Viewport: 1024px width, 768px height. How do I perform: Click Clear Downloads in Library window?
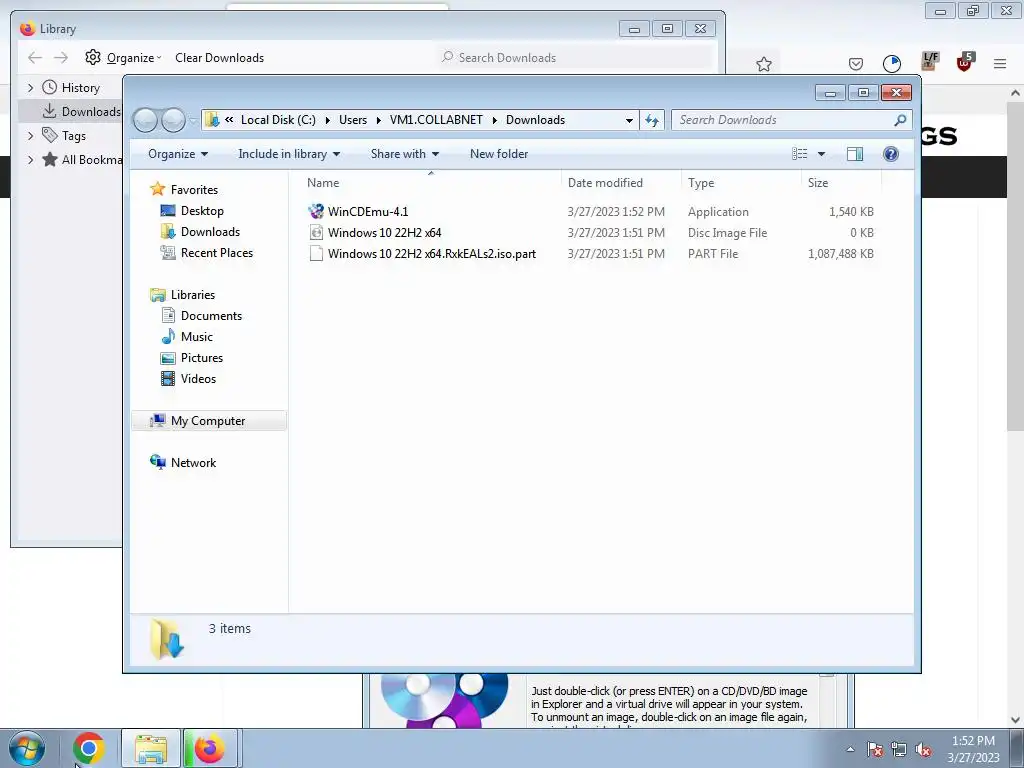tap(219, 57)
